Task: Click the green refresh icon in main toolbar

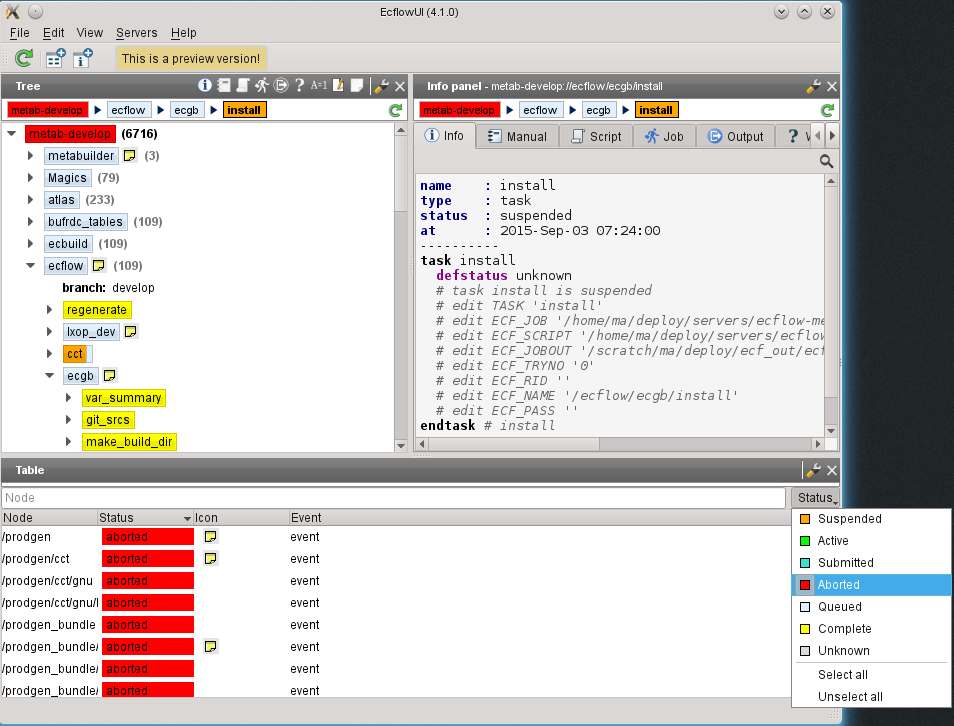Action: [24, 58]
